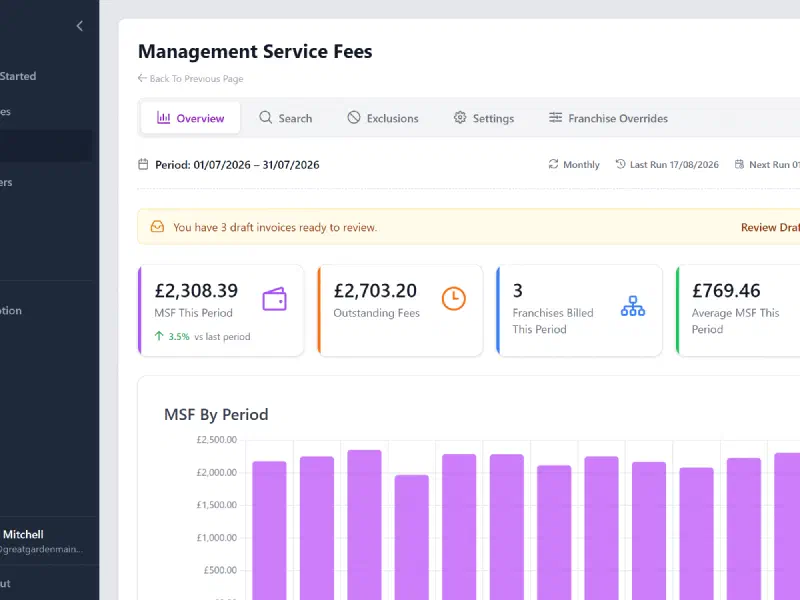
Task: Click the purple wallet icon on MSF card
Action: pos(274,299)
